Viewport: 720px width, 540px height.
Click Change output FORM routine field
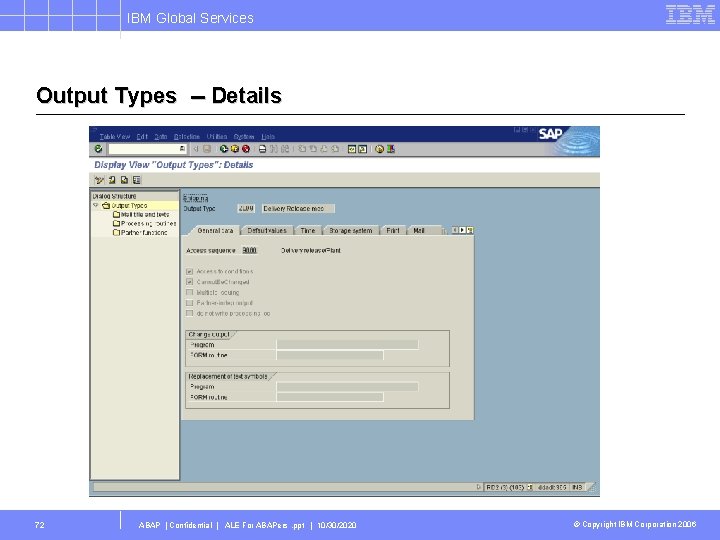pos(330,355)
